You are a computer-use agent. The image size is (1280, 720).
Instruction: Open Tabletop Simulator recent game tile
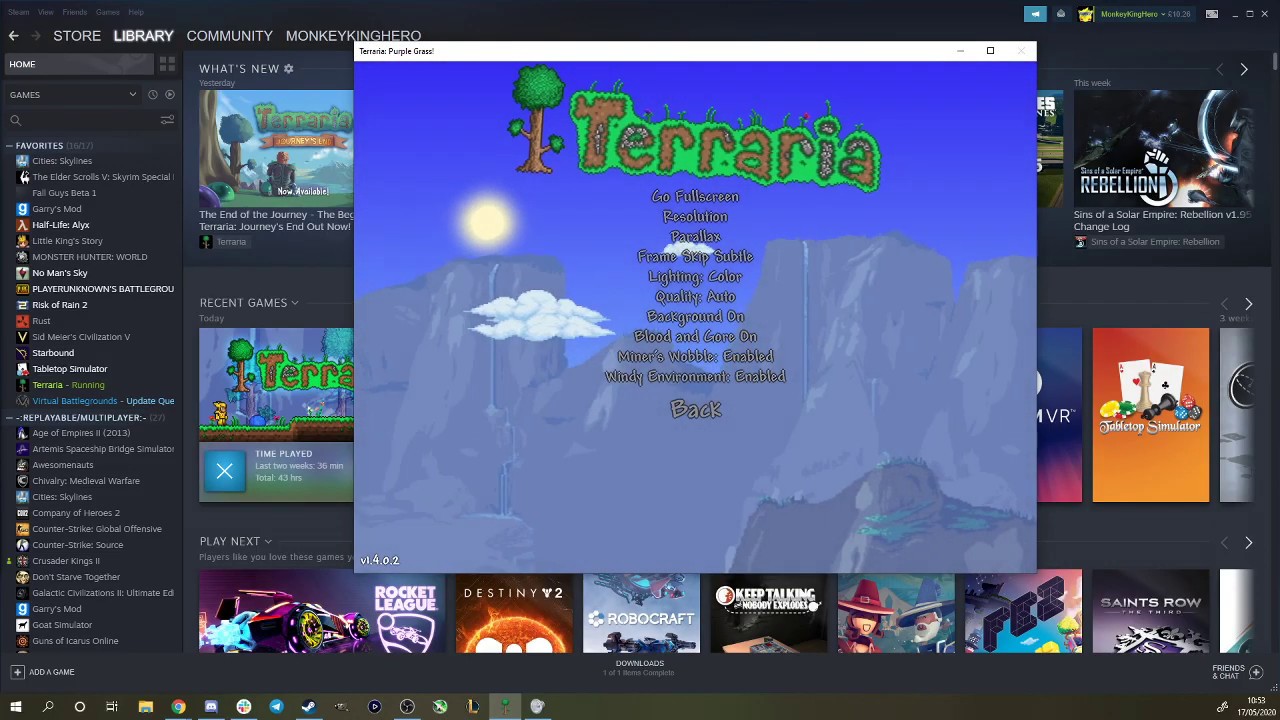[x=1150, y=415]
